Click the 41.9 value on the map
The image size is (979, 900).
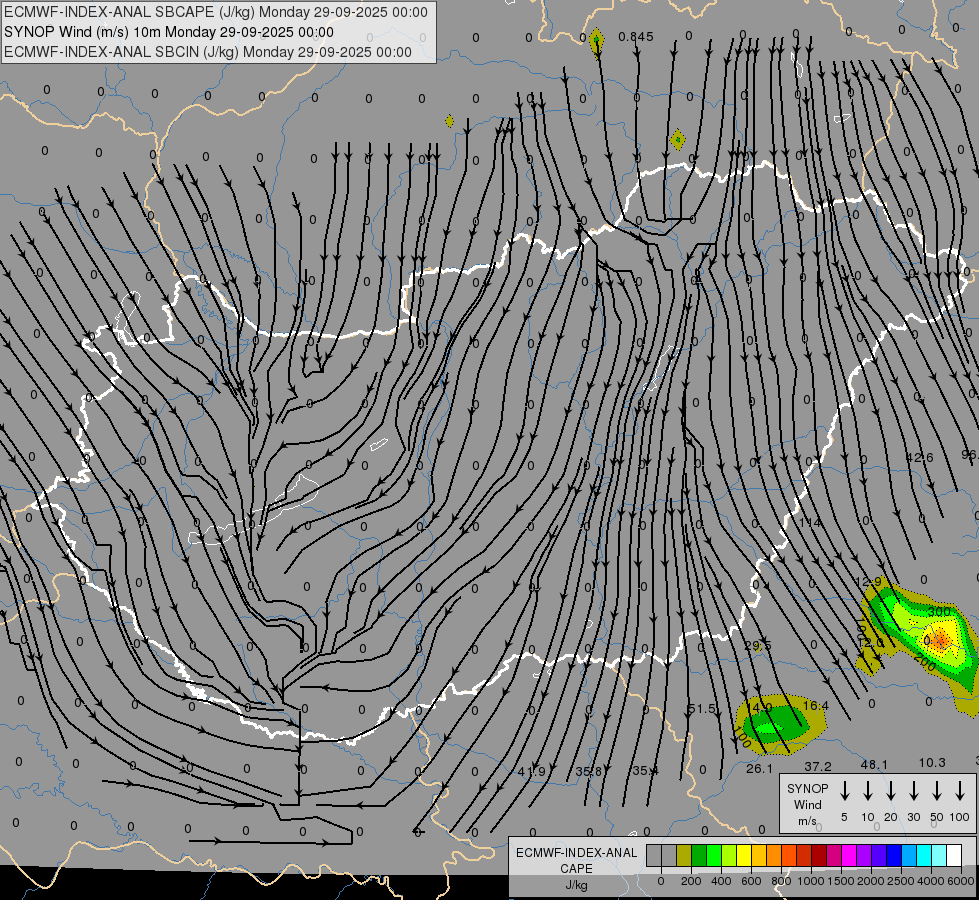tap(531, 772)
